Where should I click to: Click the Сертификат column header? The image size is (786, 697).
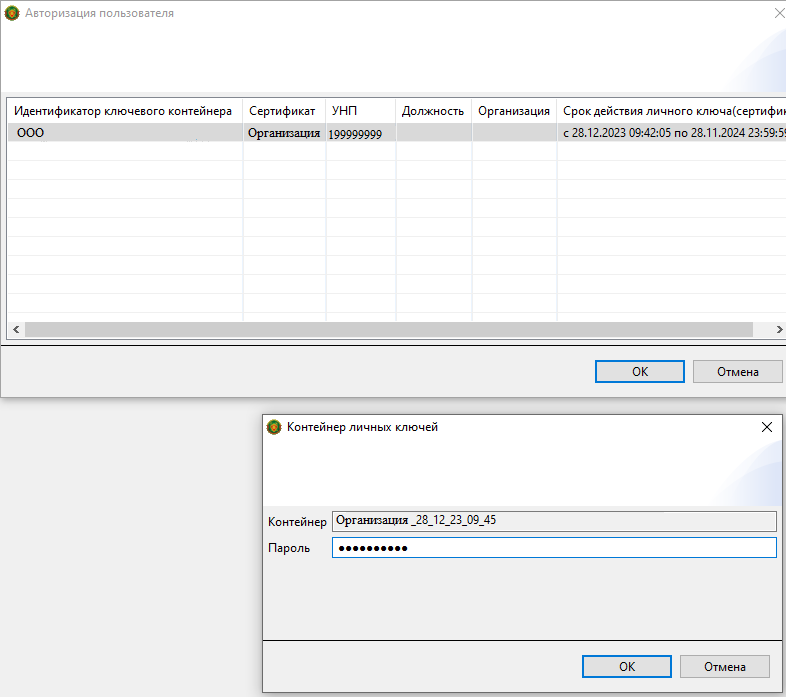tap(282, 111)
